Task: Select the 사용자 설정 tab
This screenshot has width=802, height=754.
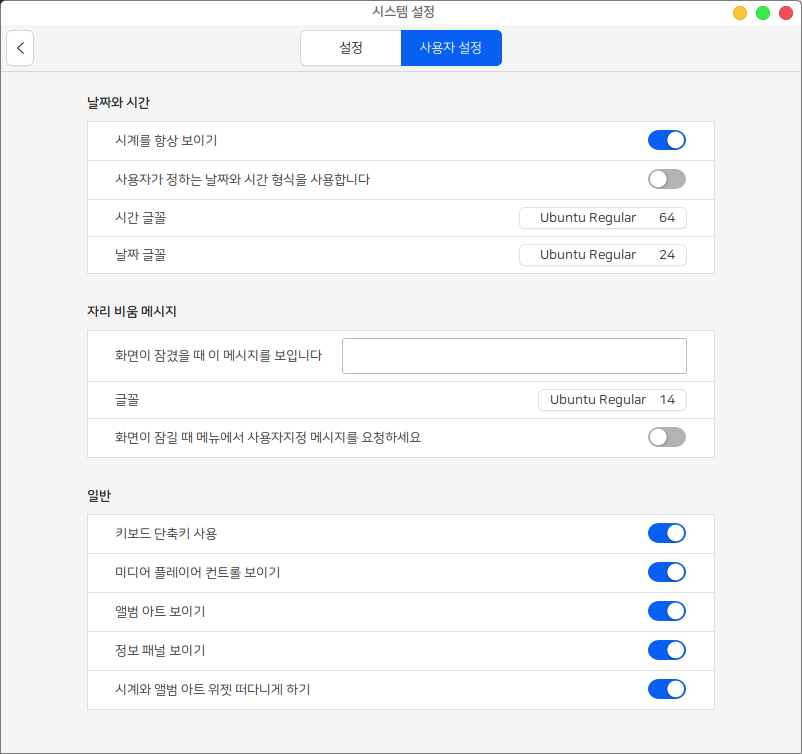Action: tap(451, 48)
